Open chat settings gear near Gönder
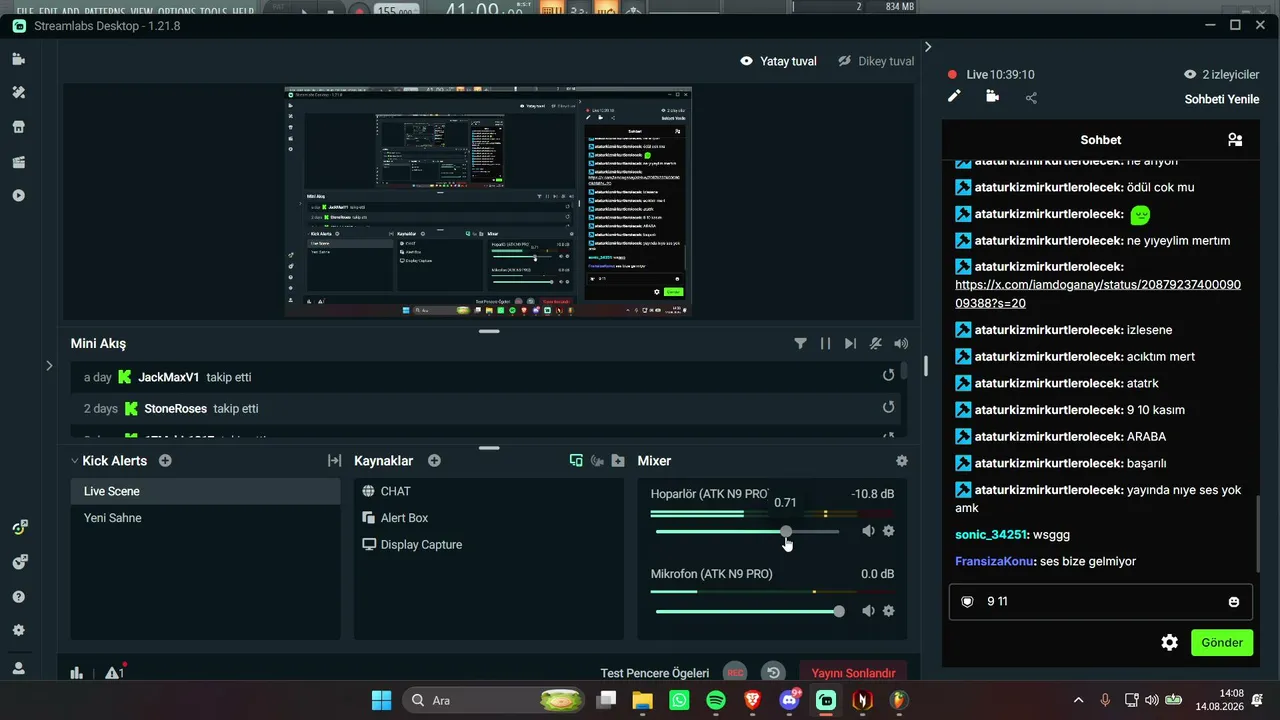This screenshot has height=720, width=1280. point(1169,642)
